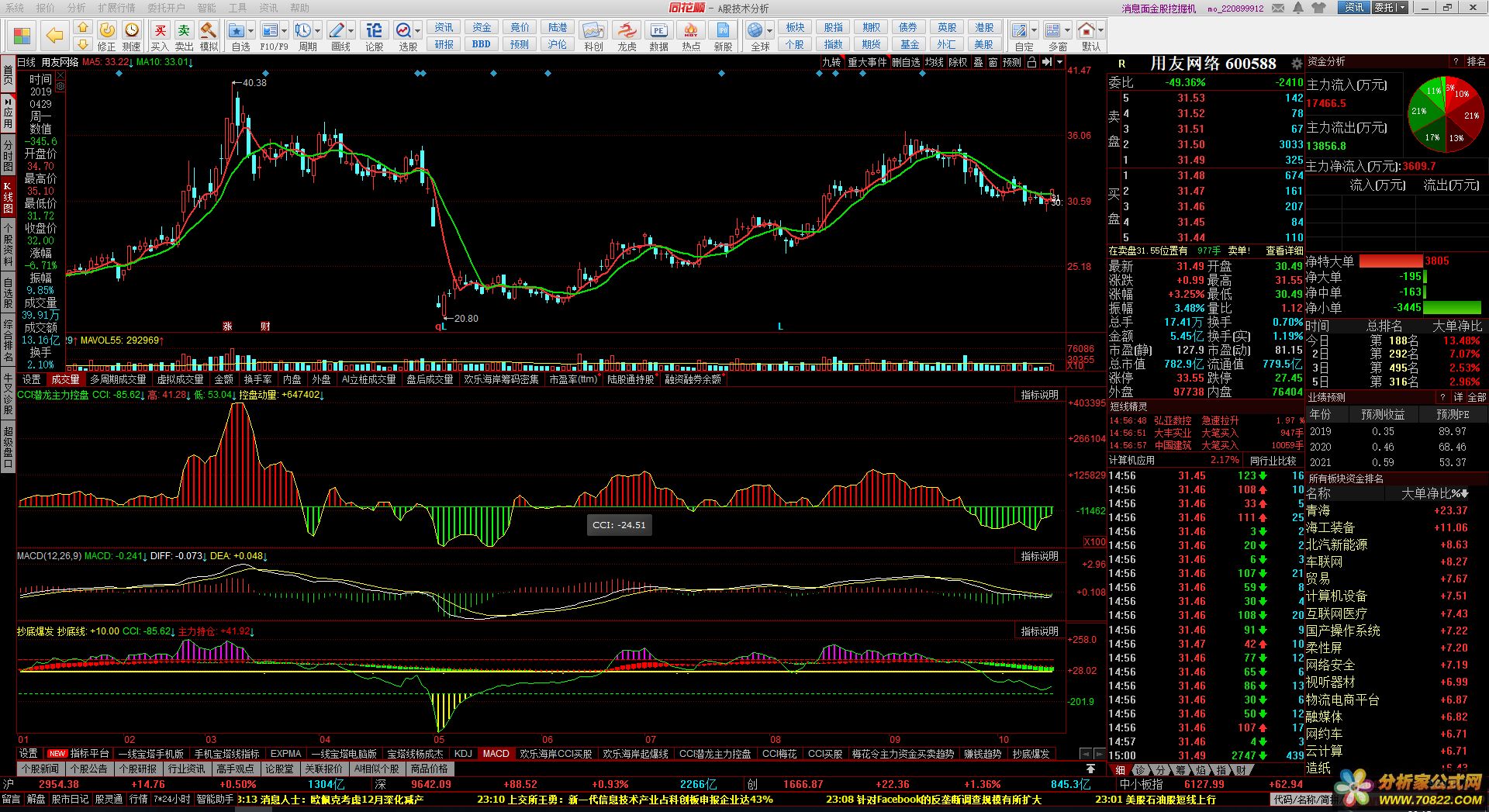The height and width of the screenshot is (812, 1489).
Task: Open the F10/F9 company info icon
Action: (269, 30)
